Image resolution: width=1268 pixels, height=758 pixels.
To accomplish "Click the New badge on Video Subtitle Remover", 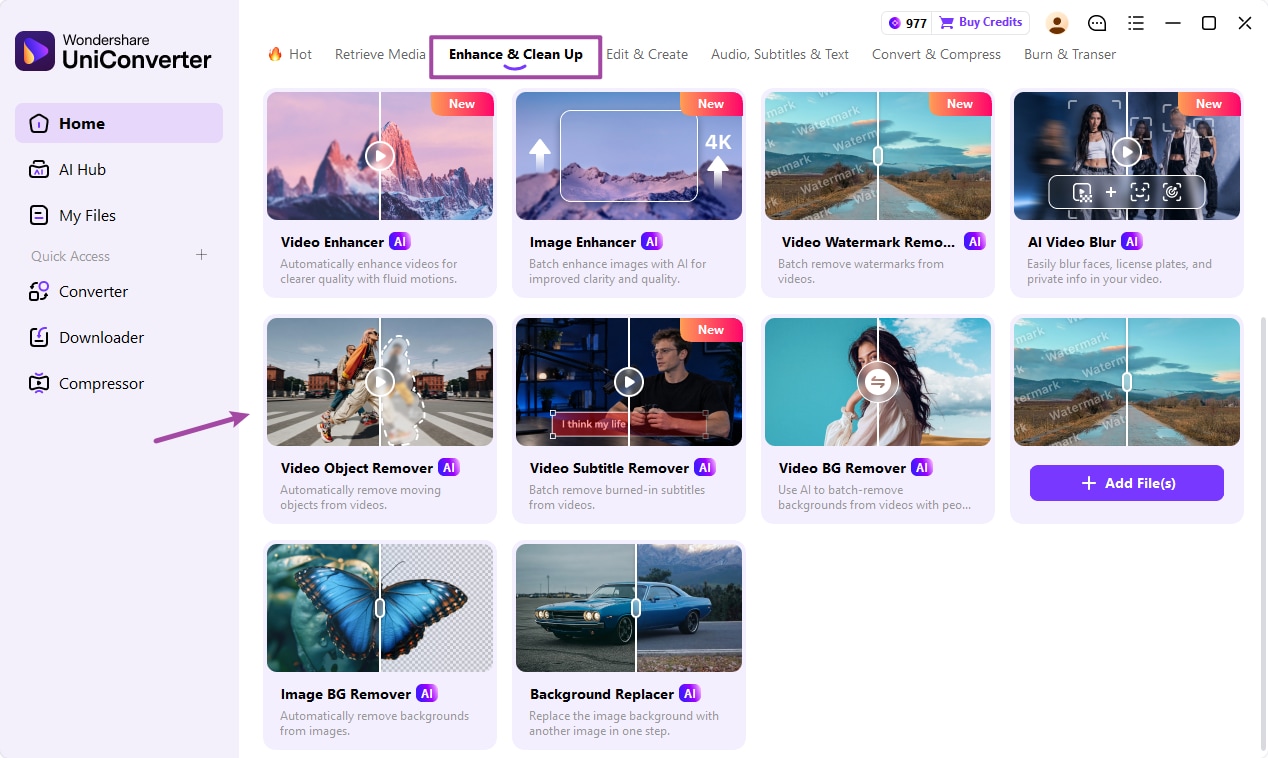I will 711,330.
